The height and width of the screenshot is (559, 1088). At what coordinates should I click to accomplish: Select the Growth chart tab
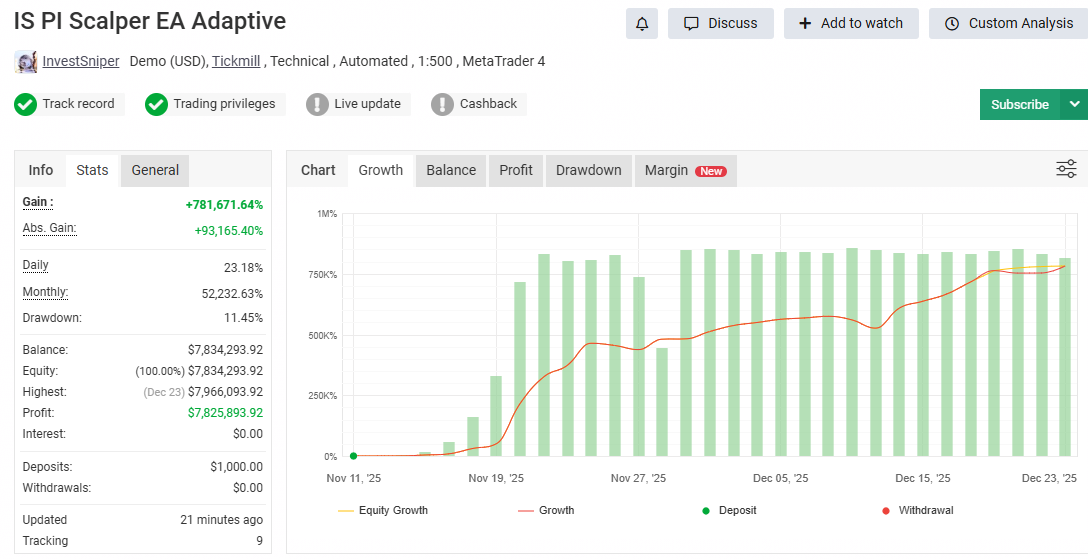[380, 171]
